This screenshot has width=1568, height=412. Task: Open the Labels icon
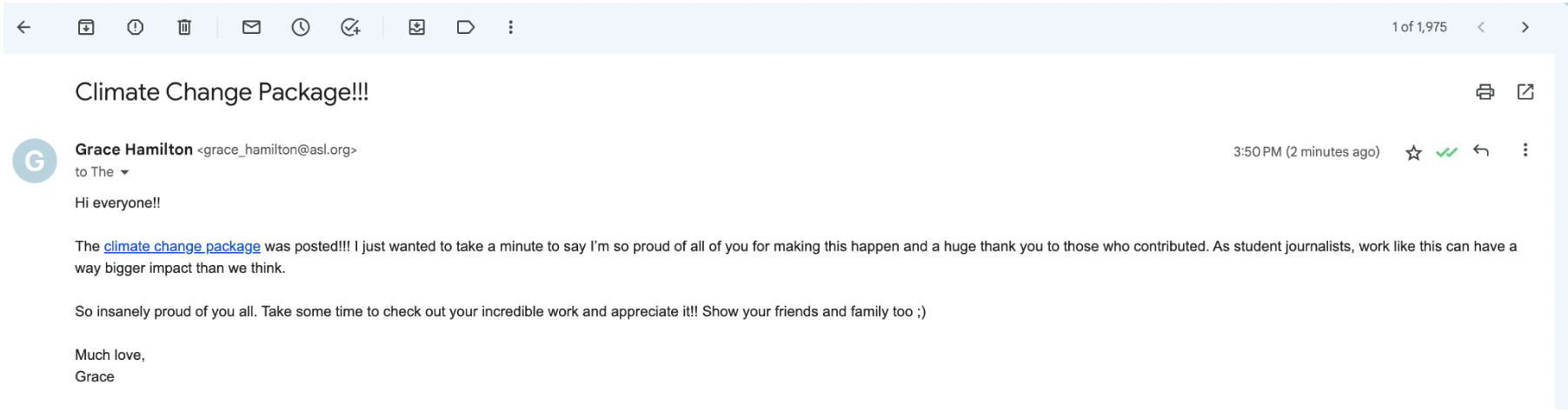(466, 27)
